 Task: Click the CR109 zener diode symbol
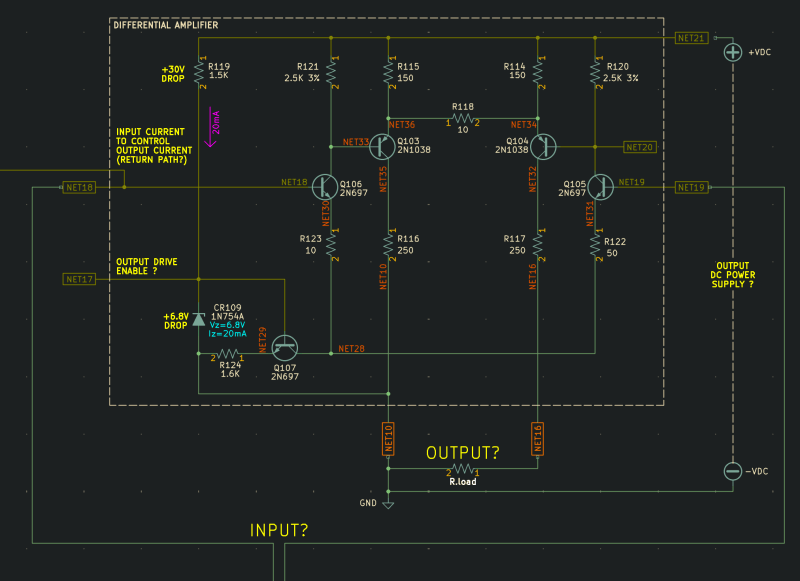198,319
